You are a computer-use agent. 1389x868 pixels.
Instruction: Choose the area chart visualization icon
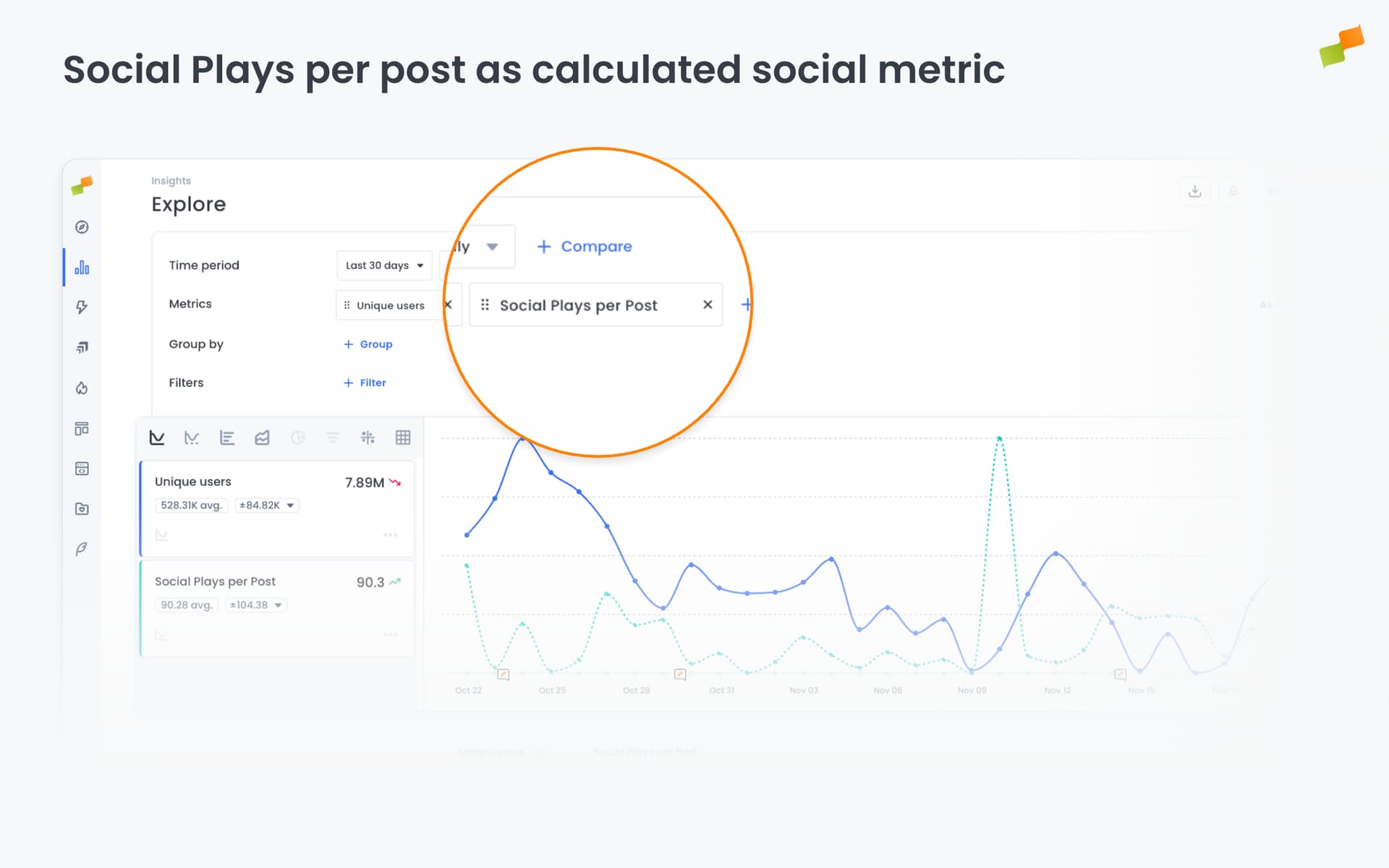pyautogui.click(x=262, y=438)
